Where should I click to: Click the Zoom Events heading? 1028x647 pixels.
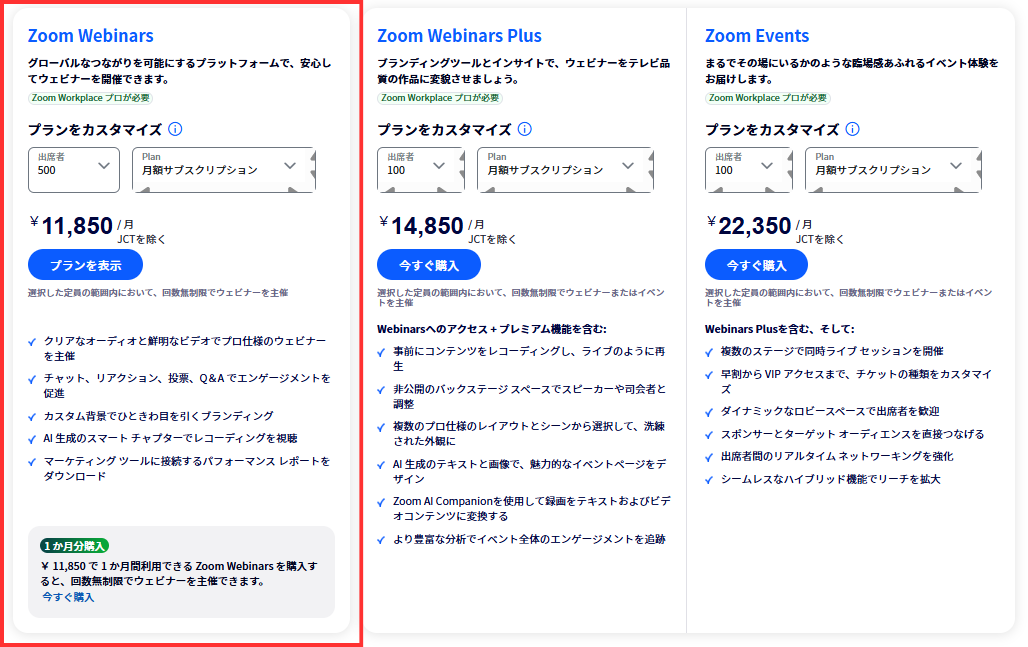point(757,36)
